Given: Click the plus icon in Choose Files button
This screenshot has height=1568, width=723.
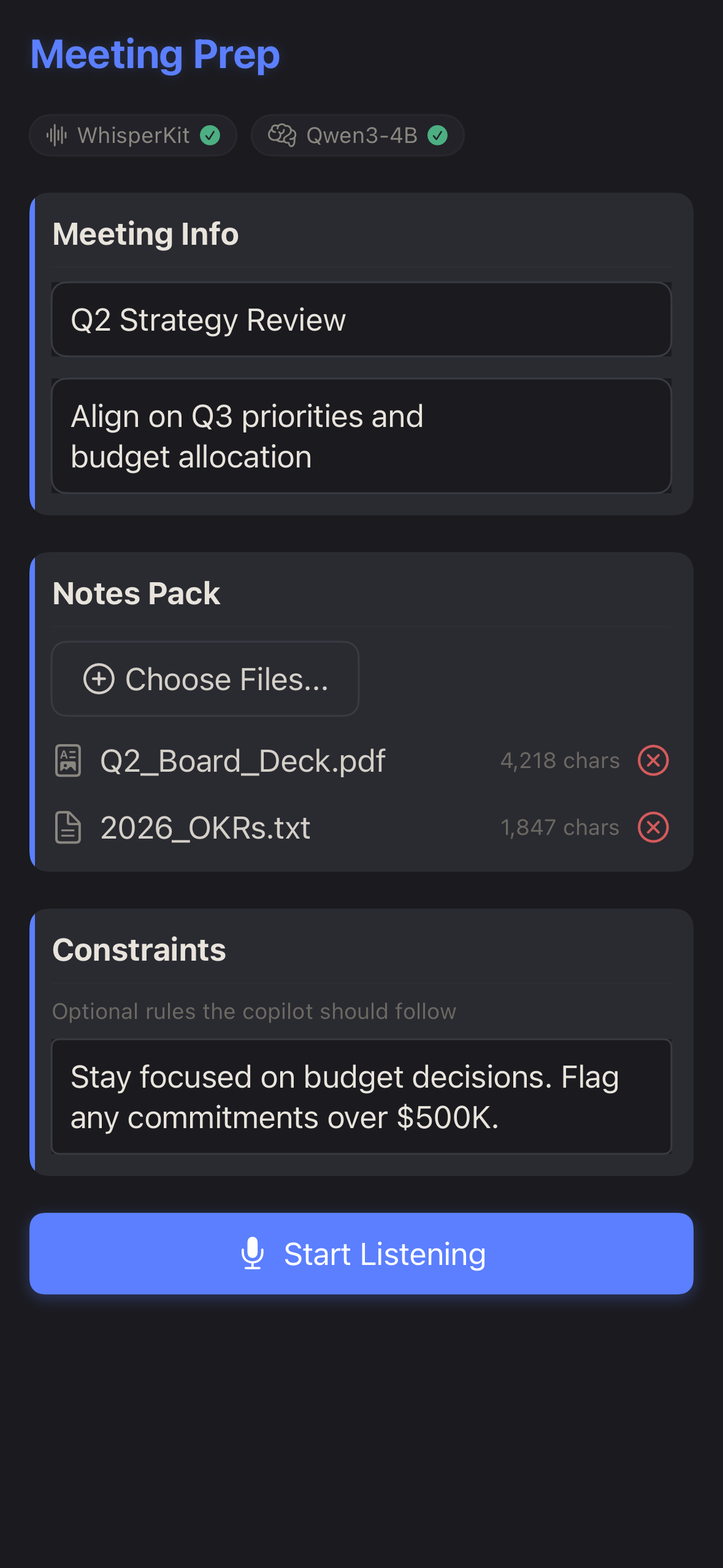Looking at the screenshot, I should coord(98,679).
